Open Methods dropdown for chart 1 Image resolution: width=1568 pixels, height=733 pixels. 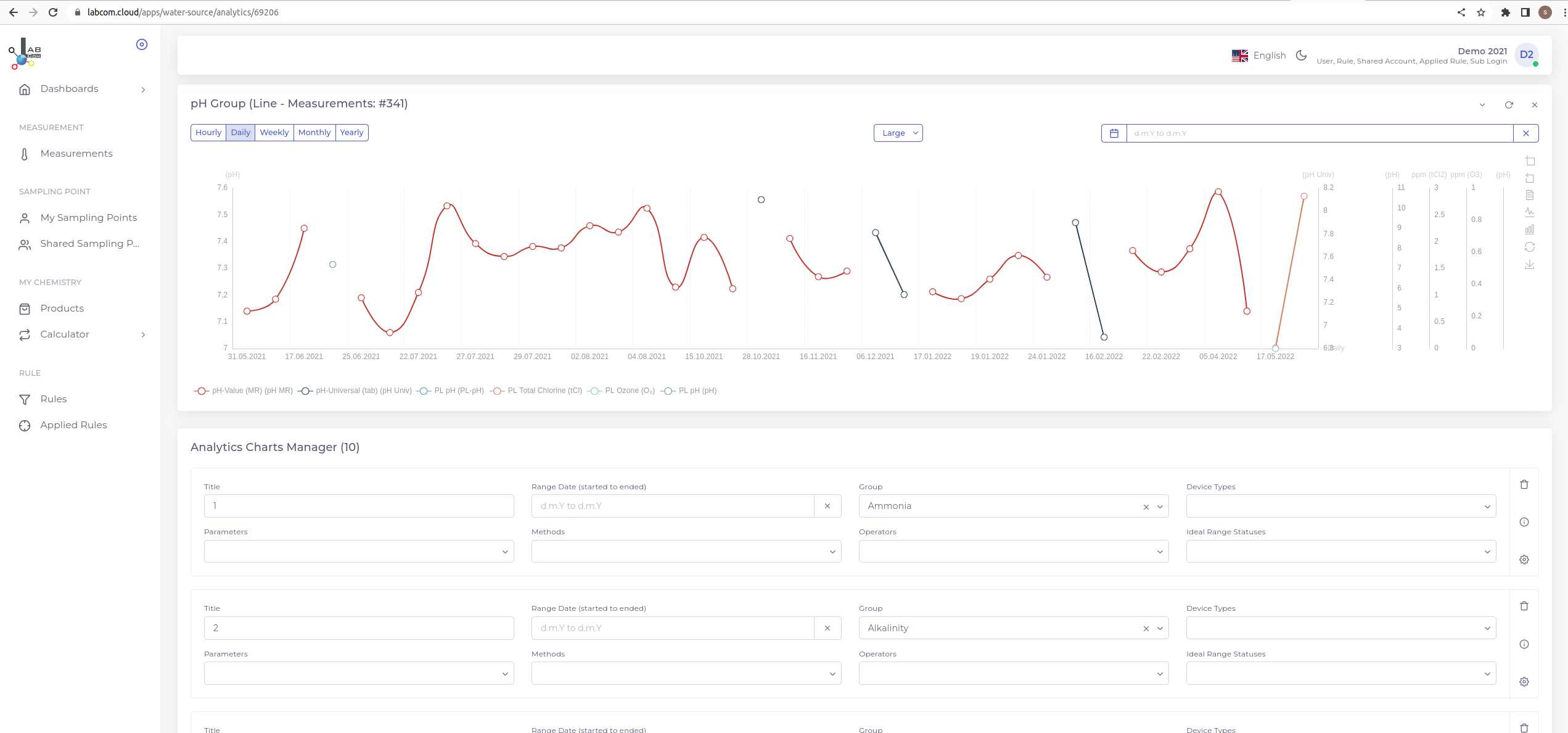(686, 552)
